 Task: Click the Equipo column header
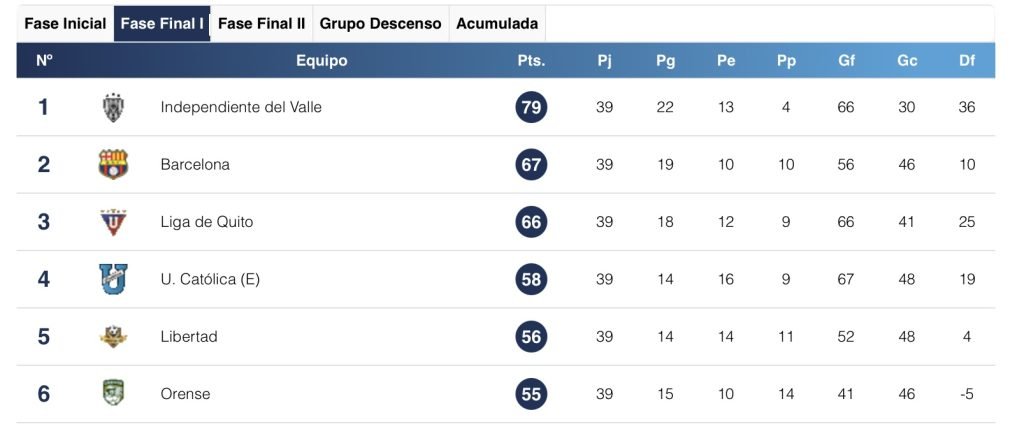[322, 60]
